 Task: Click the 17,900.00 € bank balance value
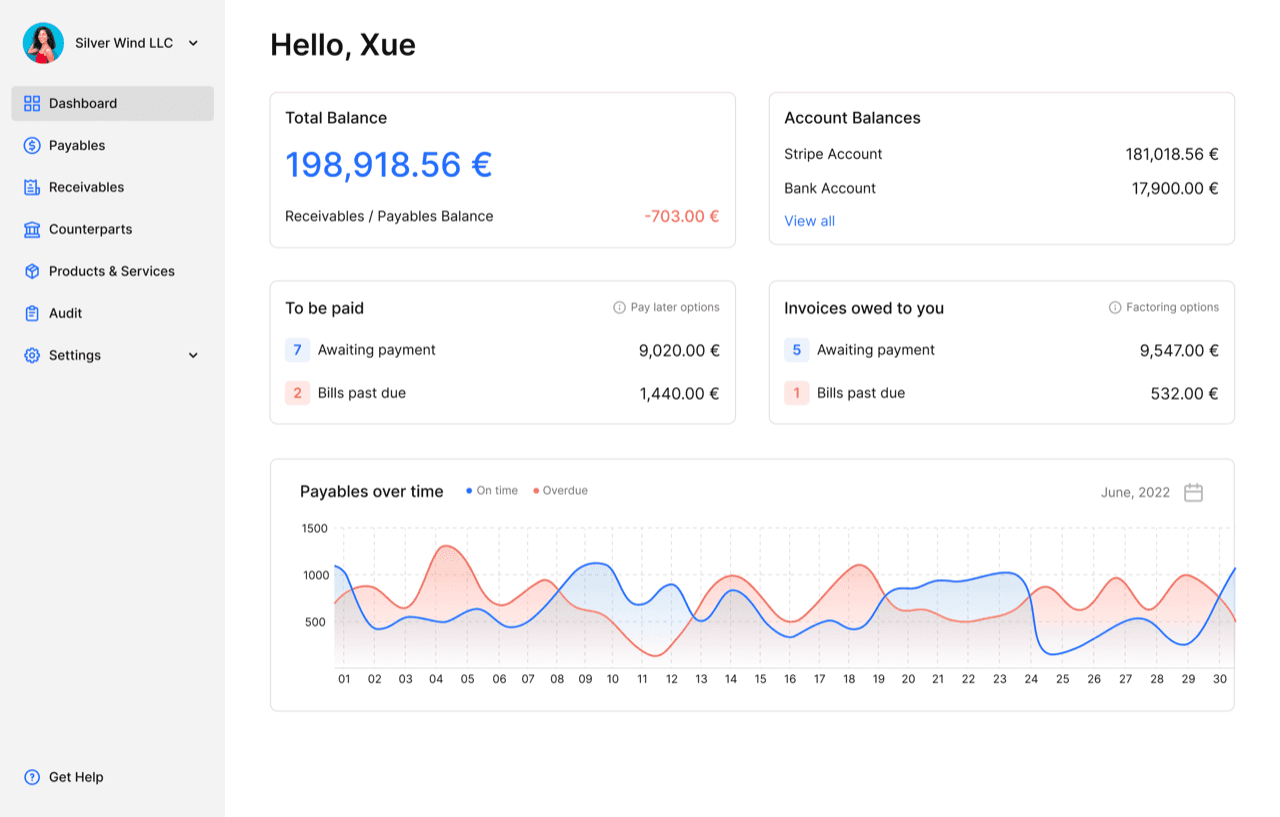click(1175, 188)
